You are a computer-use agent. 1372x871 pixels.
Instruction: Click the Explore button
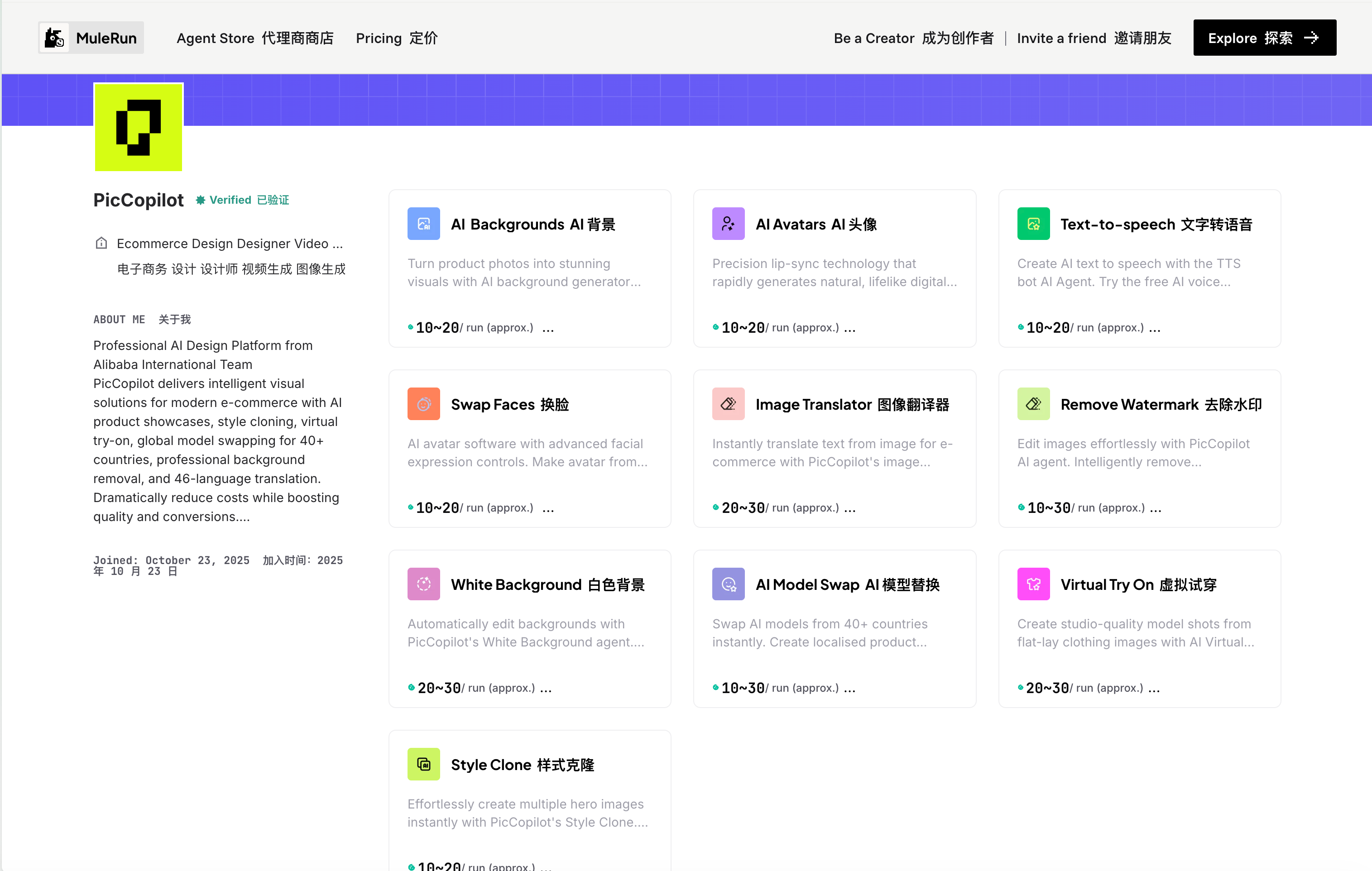(x=1264, y=38)
